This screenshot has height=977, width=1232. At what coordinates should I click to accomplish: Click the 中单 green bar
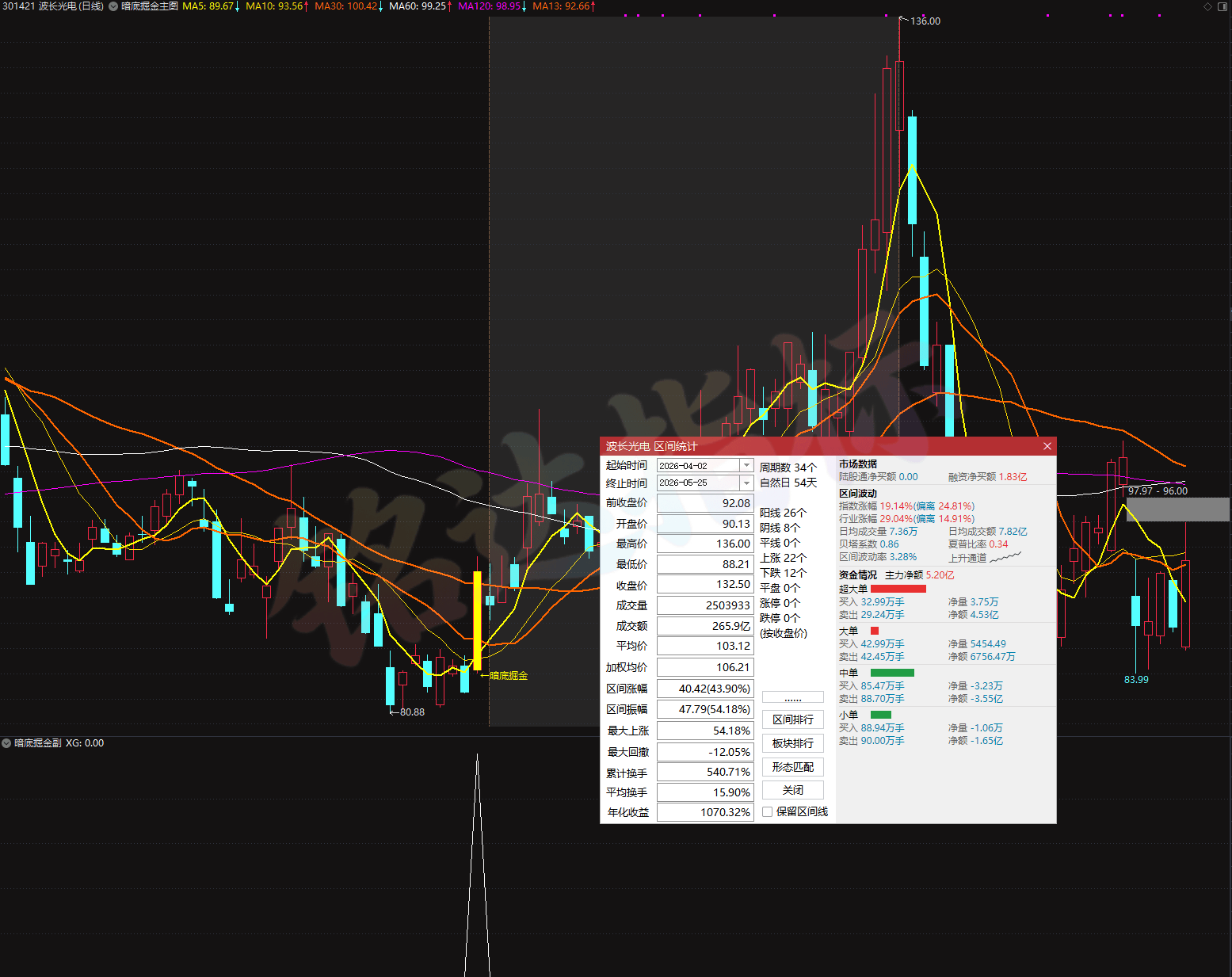coord(892,673)
